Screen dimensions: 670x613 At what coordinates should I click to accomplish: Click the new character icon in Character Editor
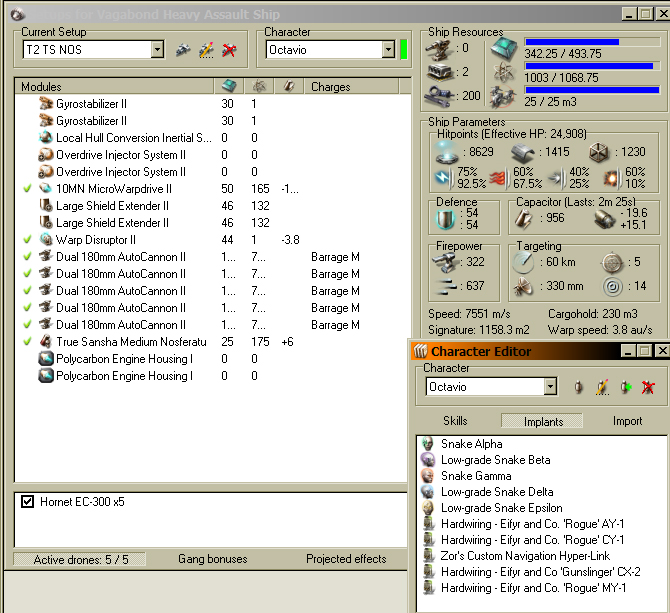[579, 387]
